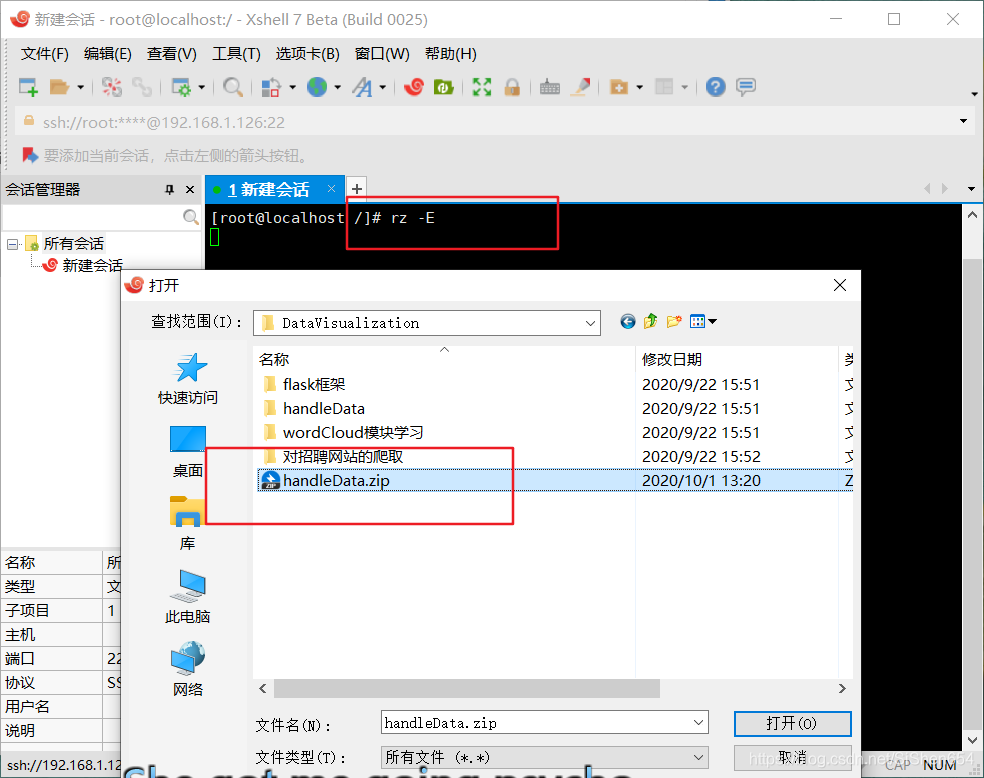
Task: Open the dropdown arrow beside Open session folder
Action: point(80,87)
